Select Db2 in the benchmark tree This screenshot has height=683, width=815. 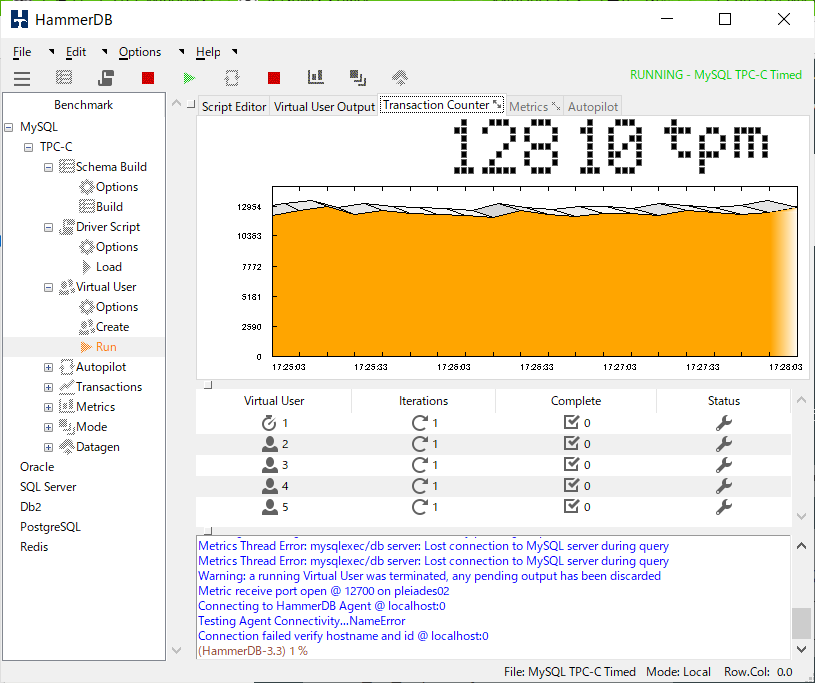click(31, 507)
